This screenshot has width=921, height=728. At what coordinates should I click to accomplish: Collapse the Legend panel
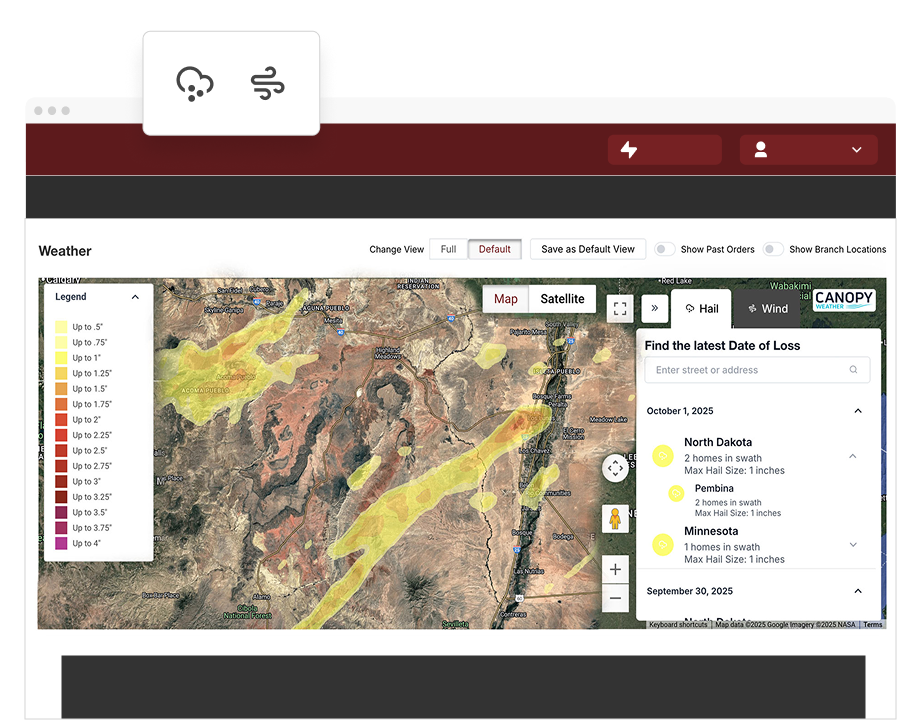coord(135,297)
